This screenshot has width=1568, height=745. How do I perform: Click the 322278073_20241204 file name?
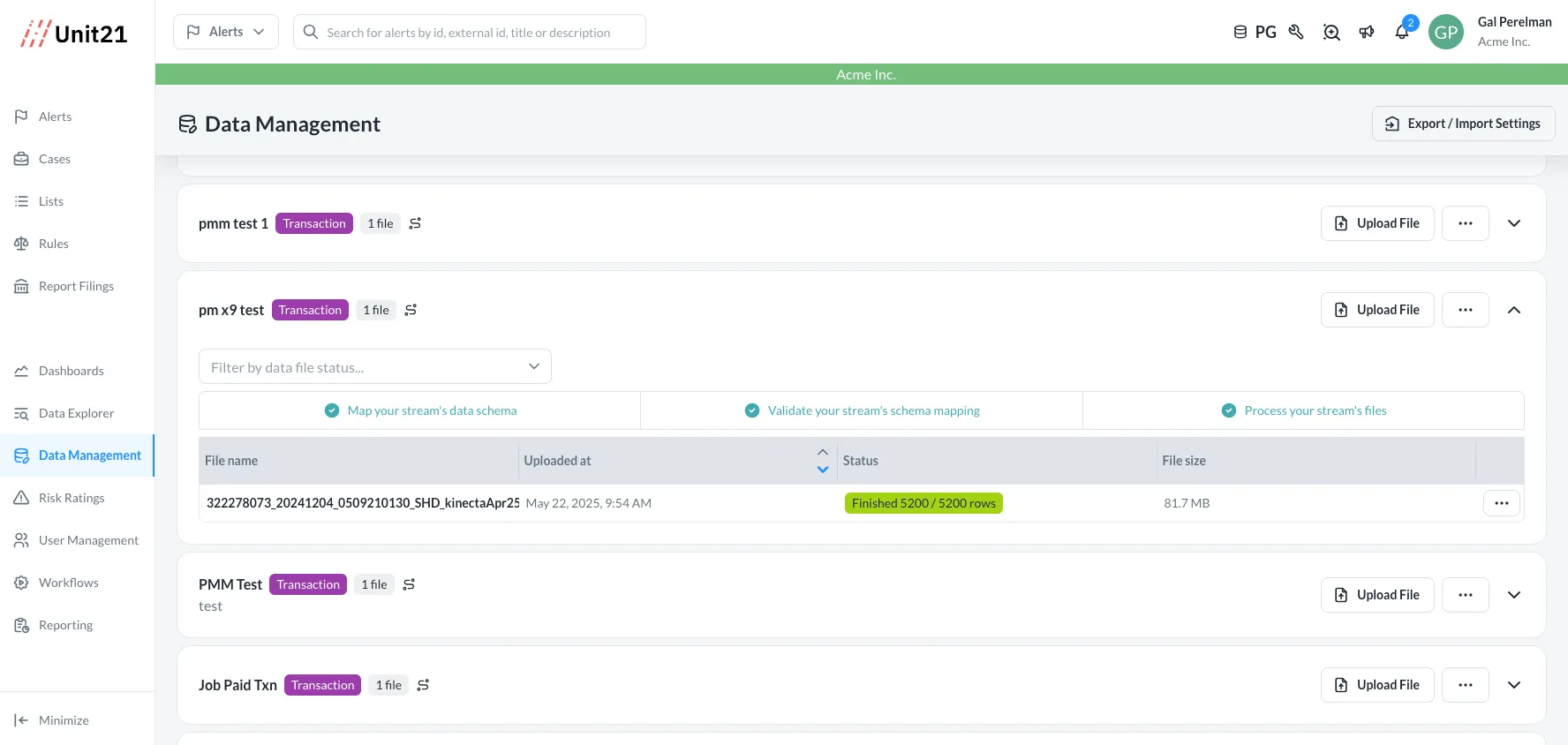pos(362,503)
